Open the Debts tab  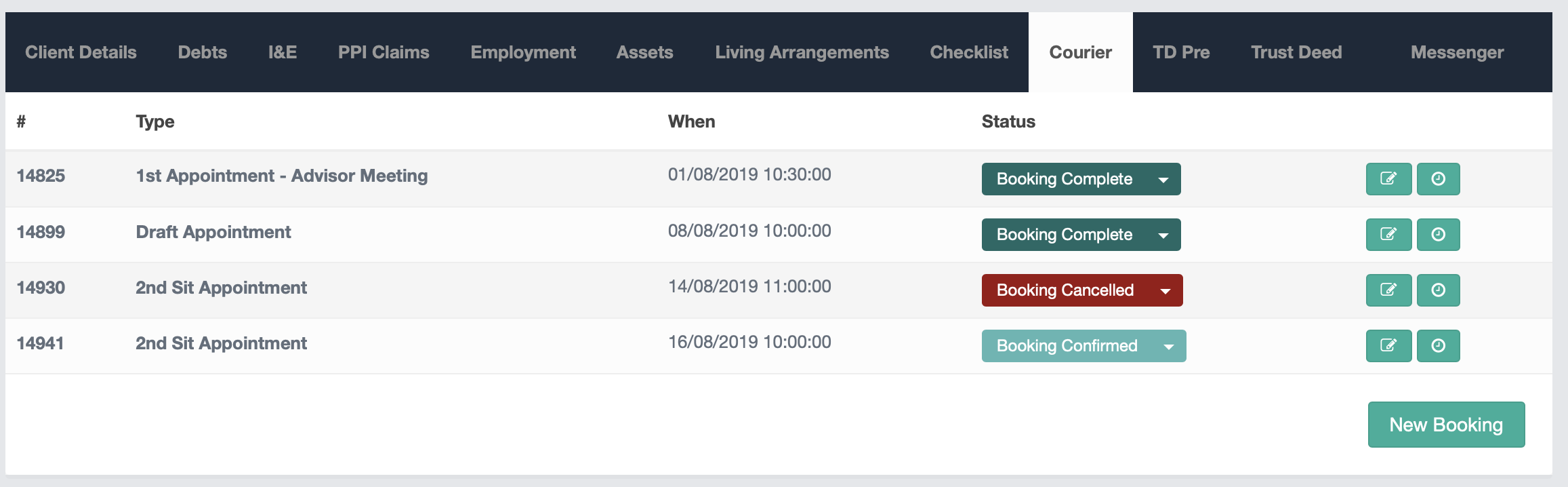click(202, 52)
